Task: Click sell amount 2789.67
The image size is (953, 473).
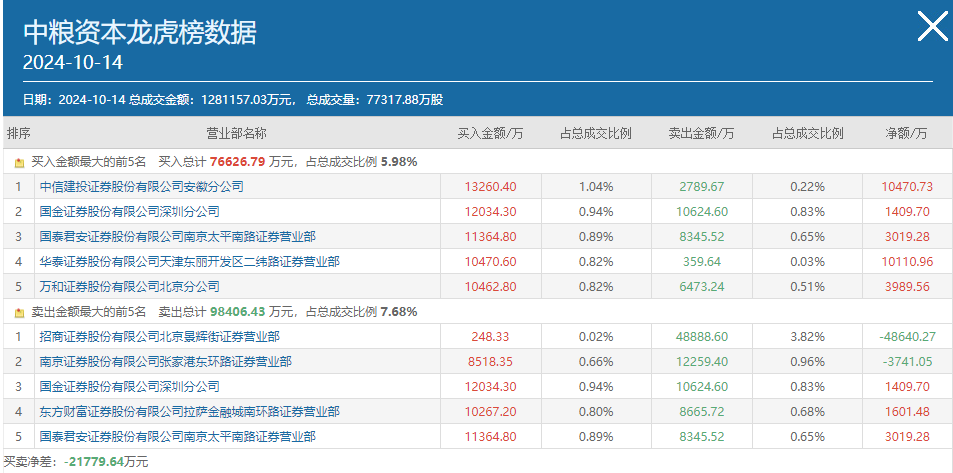Action: [x=700, y=187]
